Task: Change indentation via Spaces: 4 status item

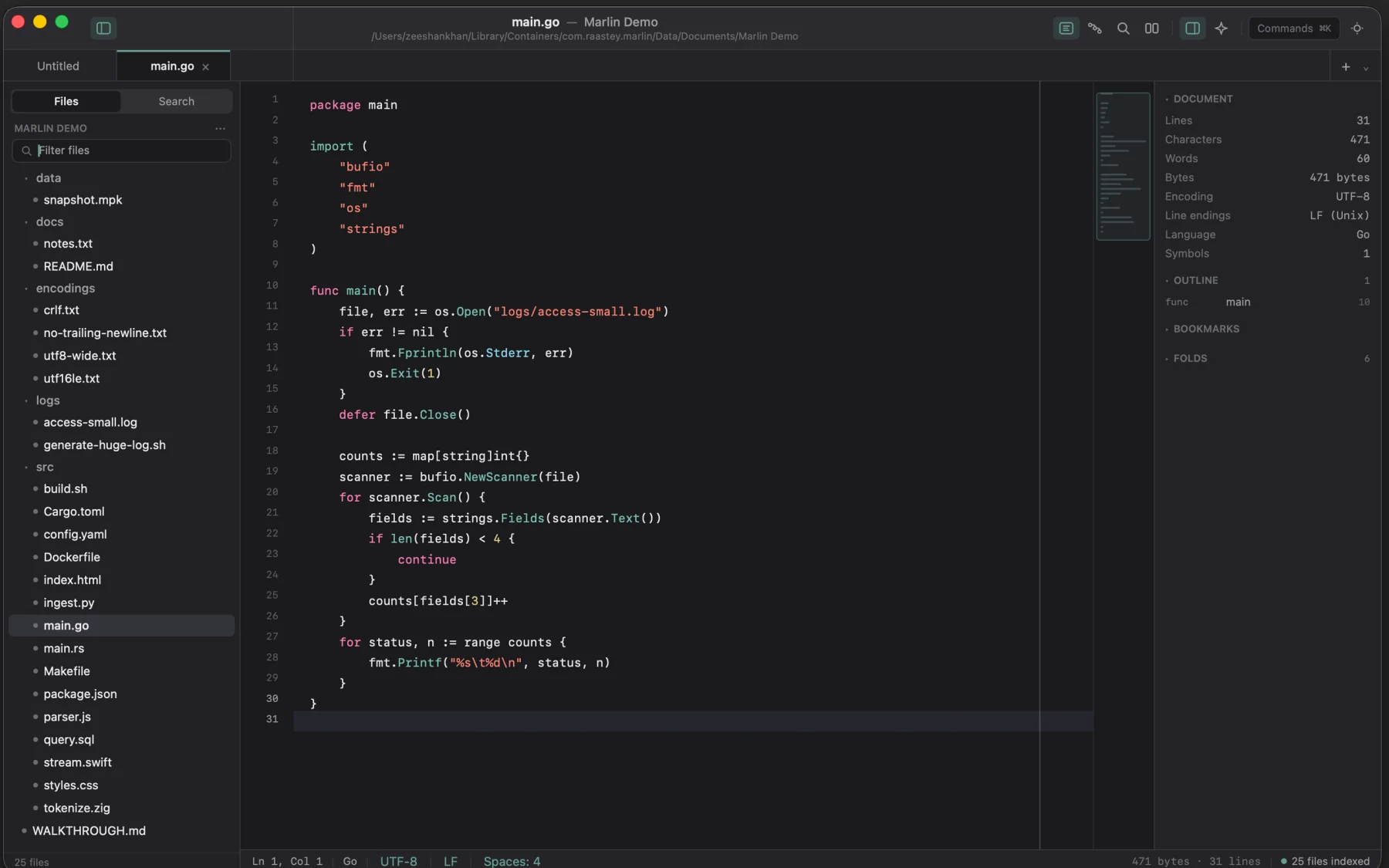Action: (x=512, y=861)
